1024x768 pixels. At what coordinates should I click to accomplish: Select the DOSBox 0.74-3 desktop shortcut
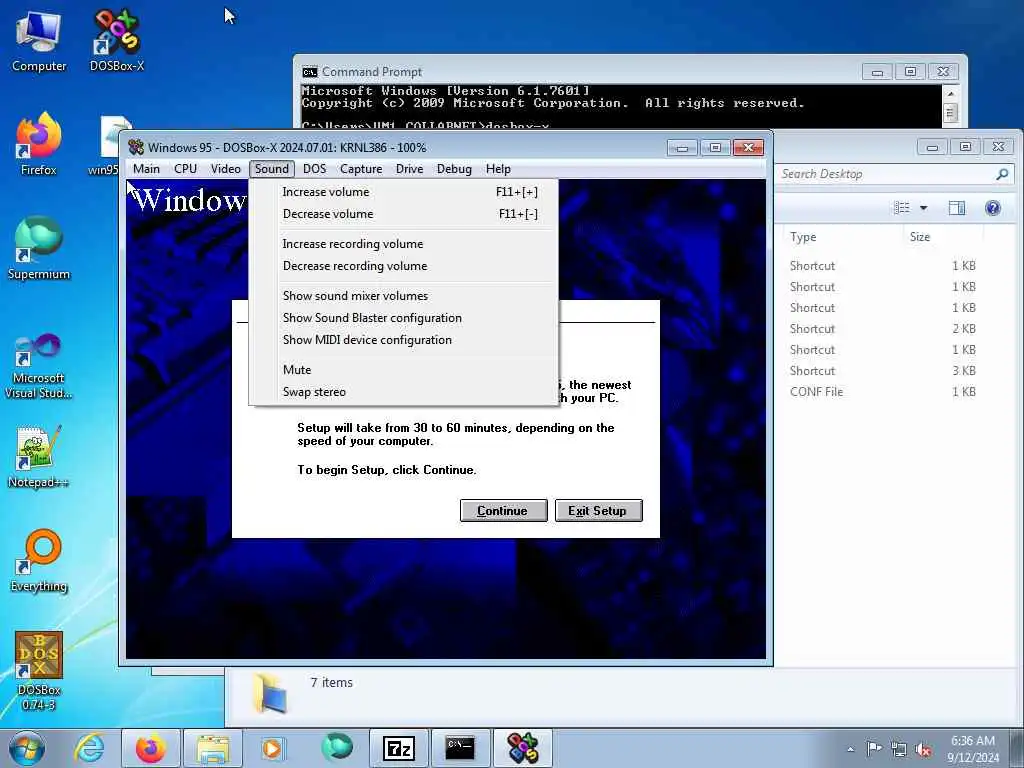point(39,672)
